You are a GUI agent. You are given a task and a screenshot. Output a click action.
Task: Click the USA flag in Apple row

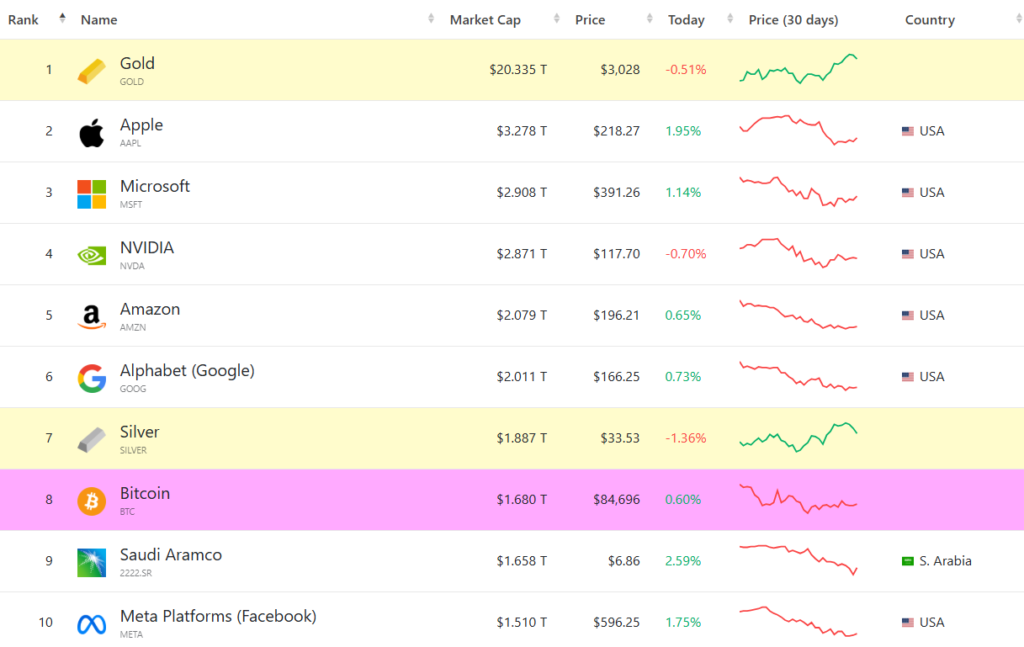tap(908, 131)
